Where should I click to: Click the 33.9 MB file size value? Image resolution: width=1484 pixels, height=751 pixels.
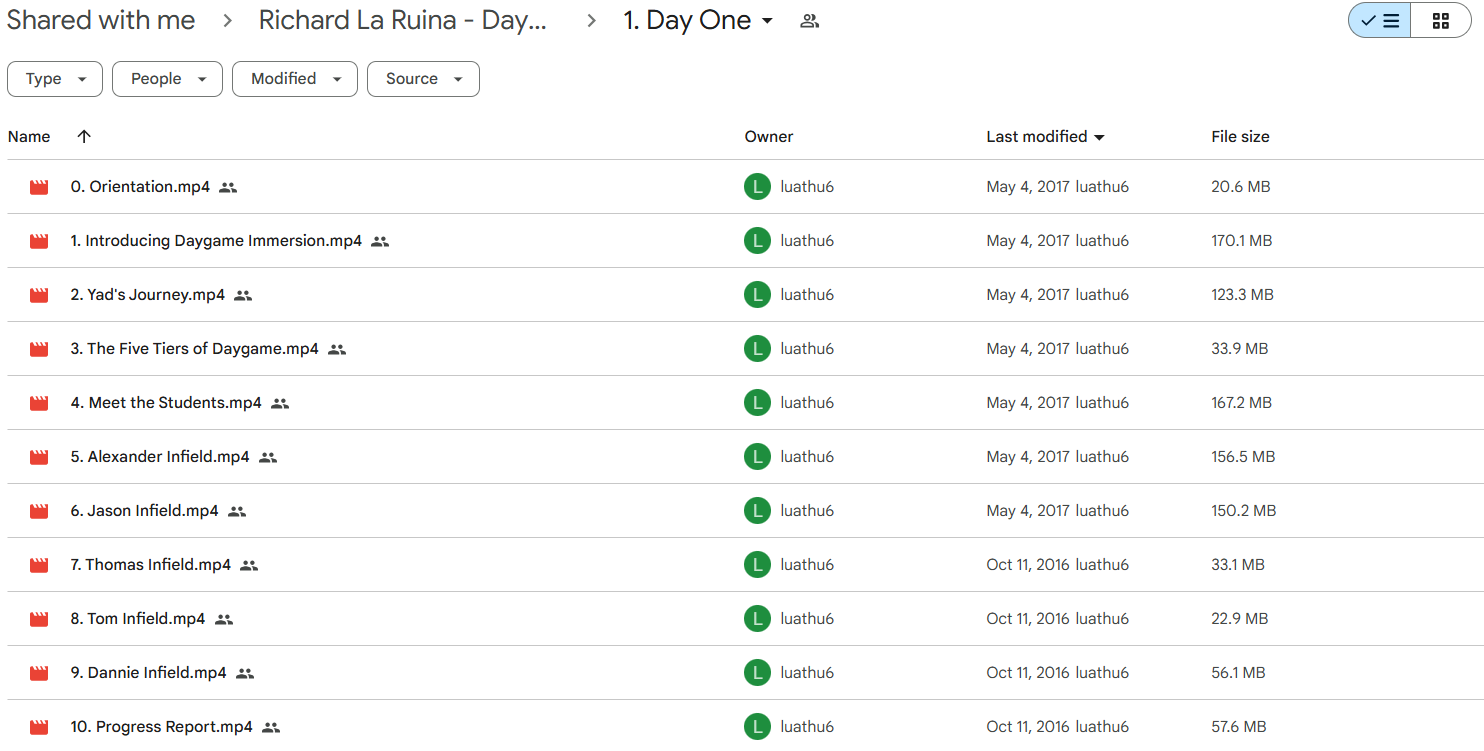pyautogui.click(x=1239, y=349)
